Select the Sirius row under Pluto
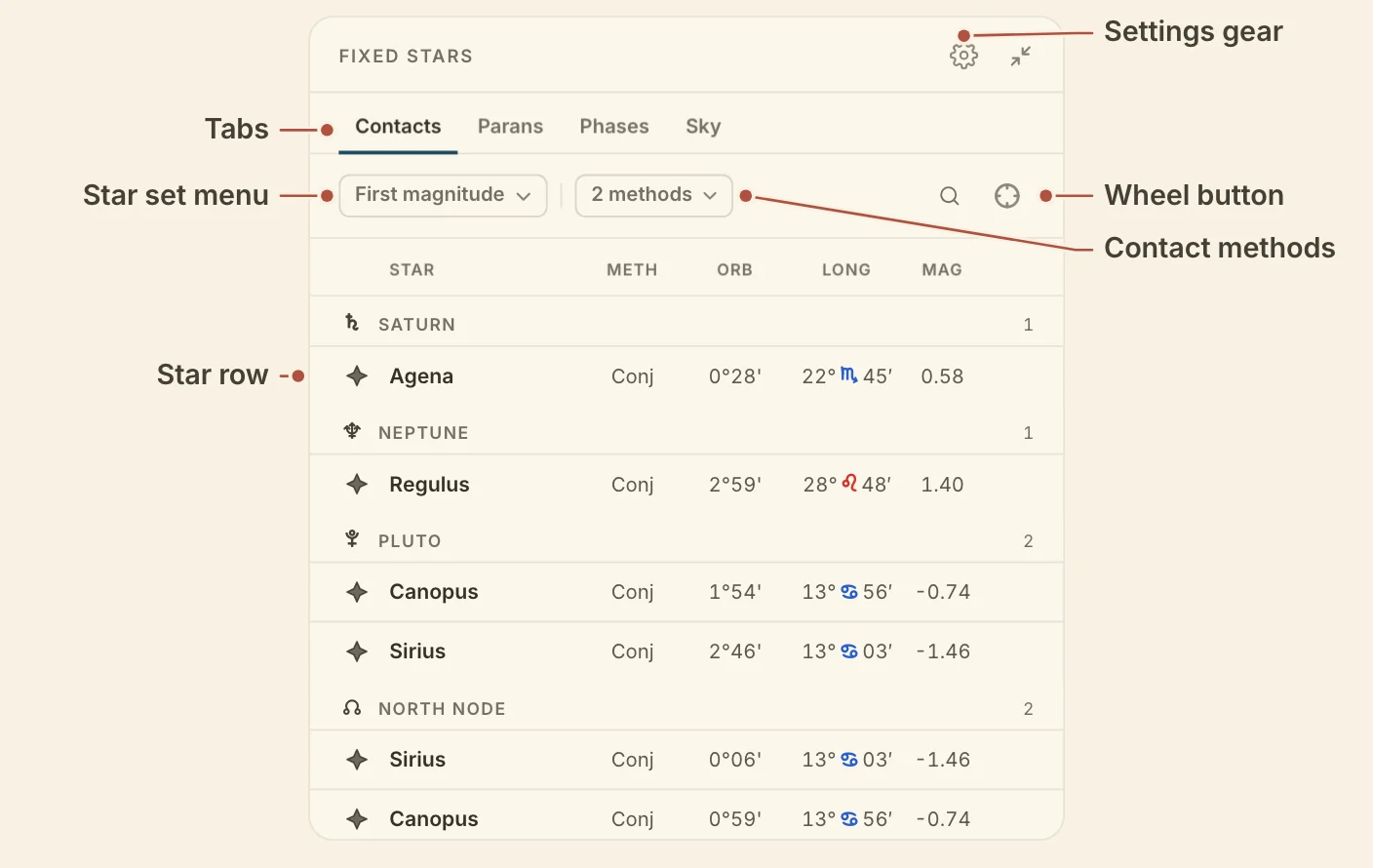The height and width of the screenshot is (868, 1373). pos(686,651)
